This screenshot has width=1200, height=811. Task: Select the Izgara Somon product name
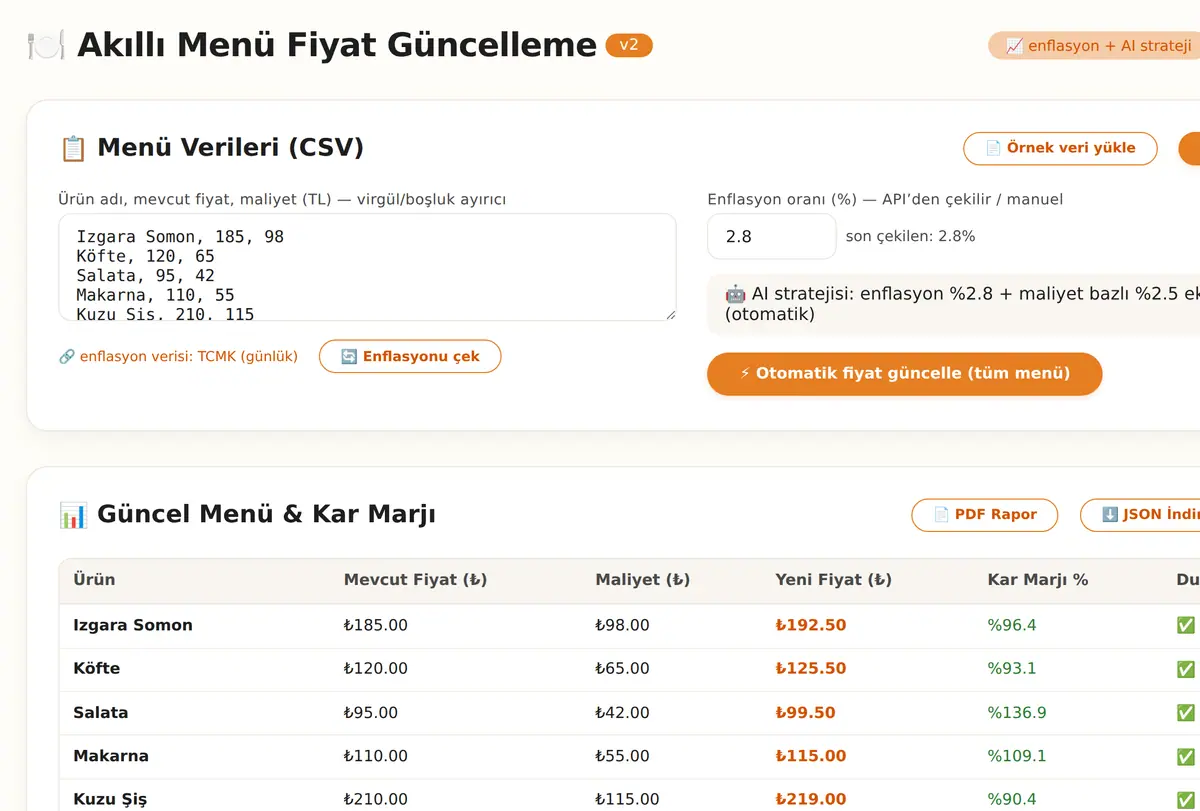(x=133, y=625)
